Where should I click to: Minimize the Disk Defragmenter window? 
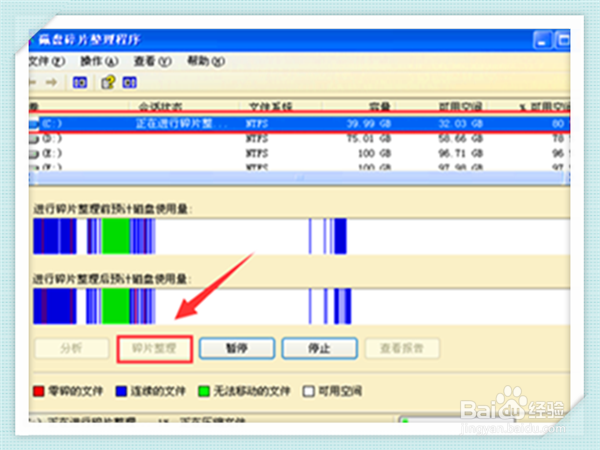[x=542, y=41]
